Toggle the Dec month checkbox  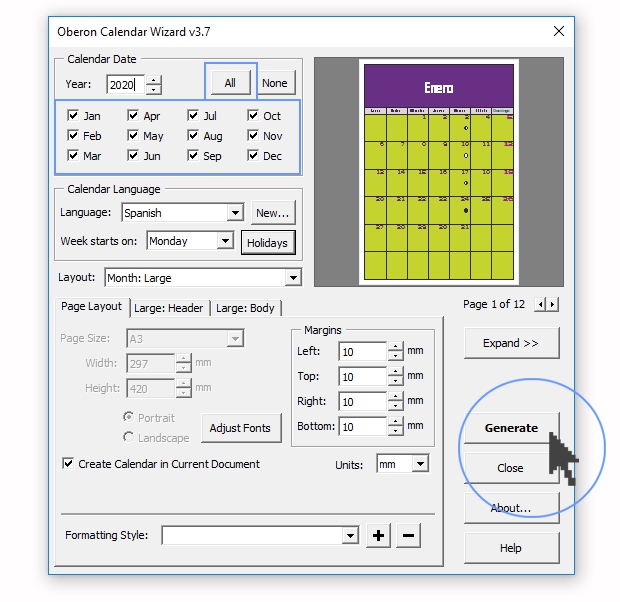point(253,156)
